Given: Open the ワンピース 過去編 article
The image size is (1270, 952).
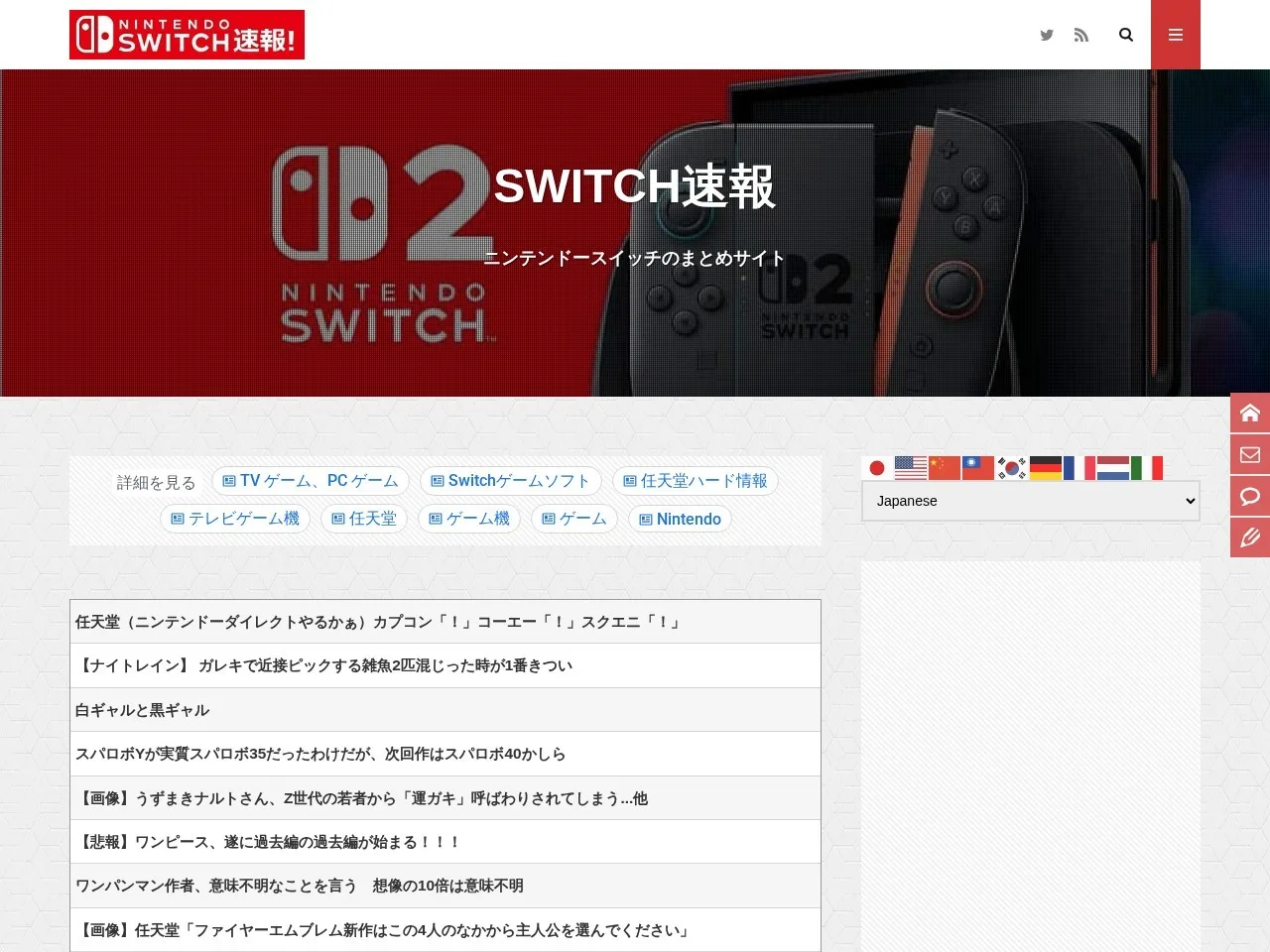Looking at the screenshot, I should coord(445,842).
